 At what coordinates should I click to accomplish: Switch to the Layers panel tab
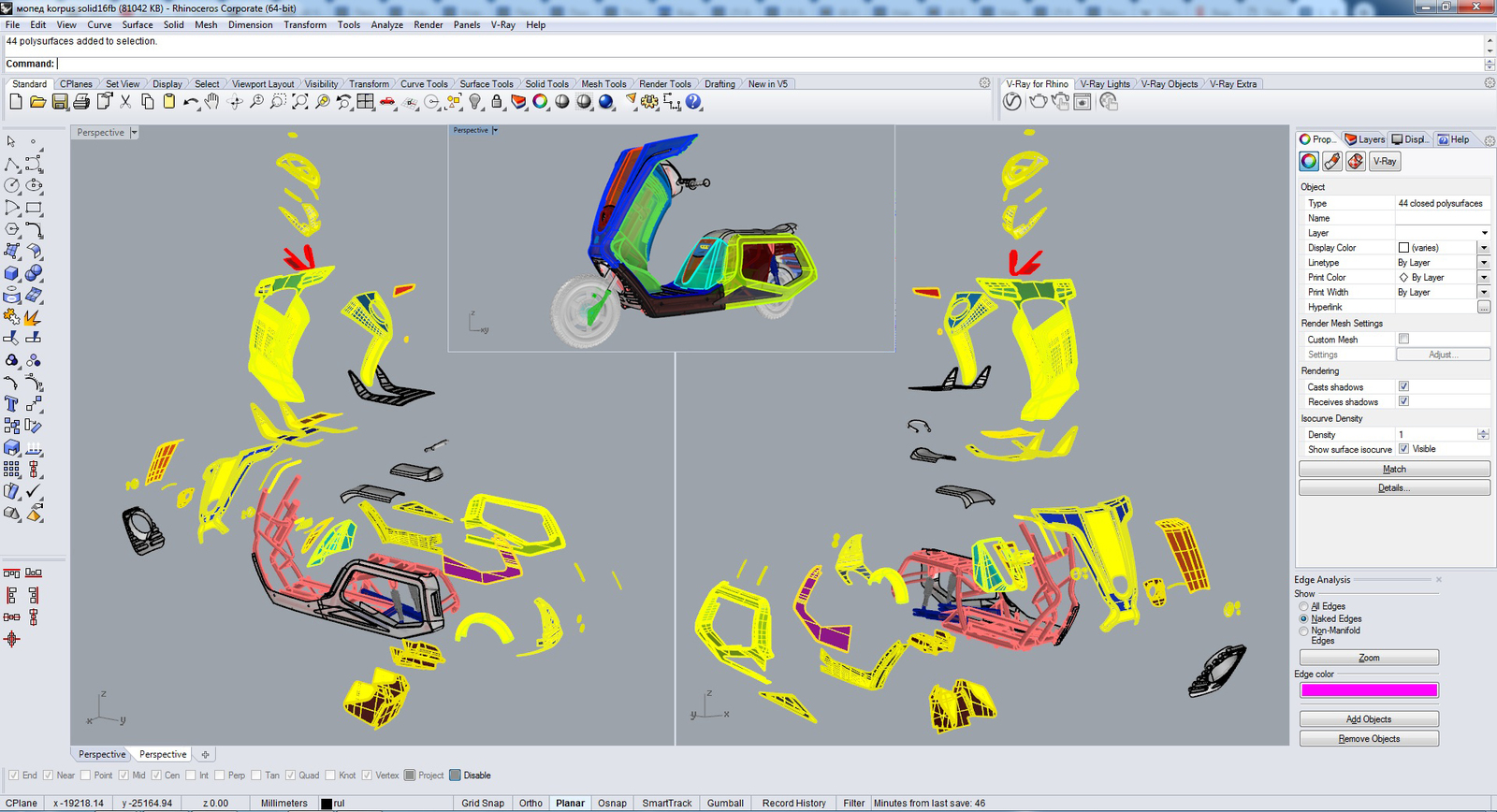pos(1365,139)
